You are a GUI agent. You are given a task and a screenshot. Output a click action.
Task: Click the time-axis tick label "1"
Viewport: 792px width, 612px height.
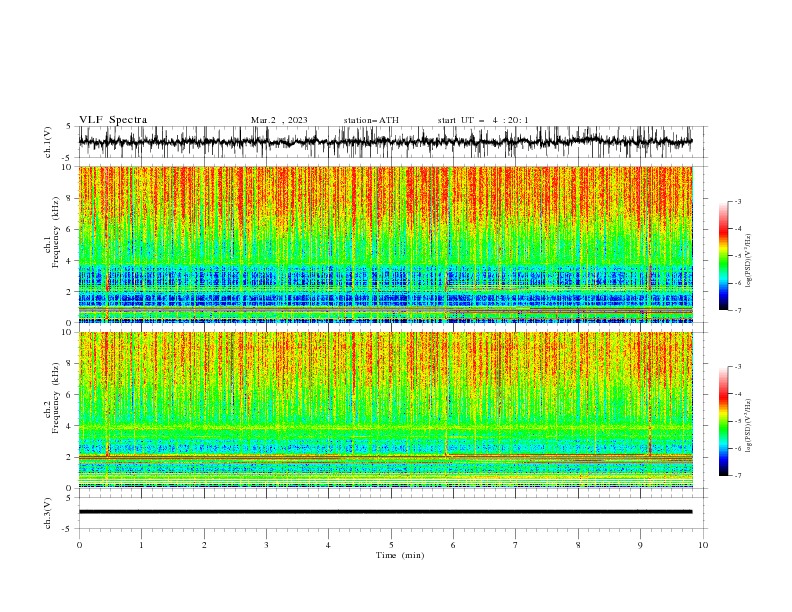[141, 545]
